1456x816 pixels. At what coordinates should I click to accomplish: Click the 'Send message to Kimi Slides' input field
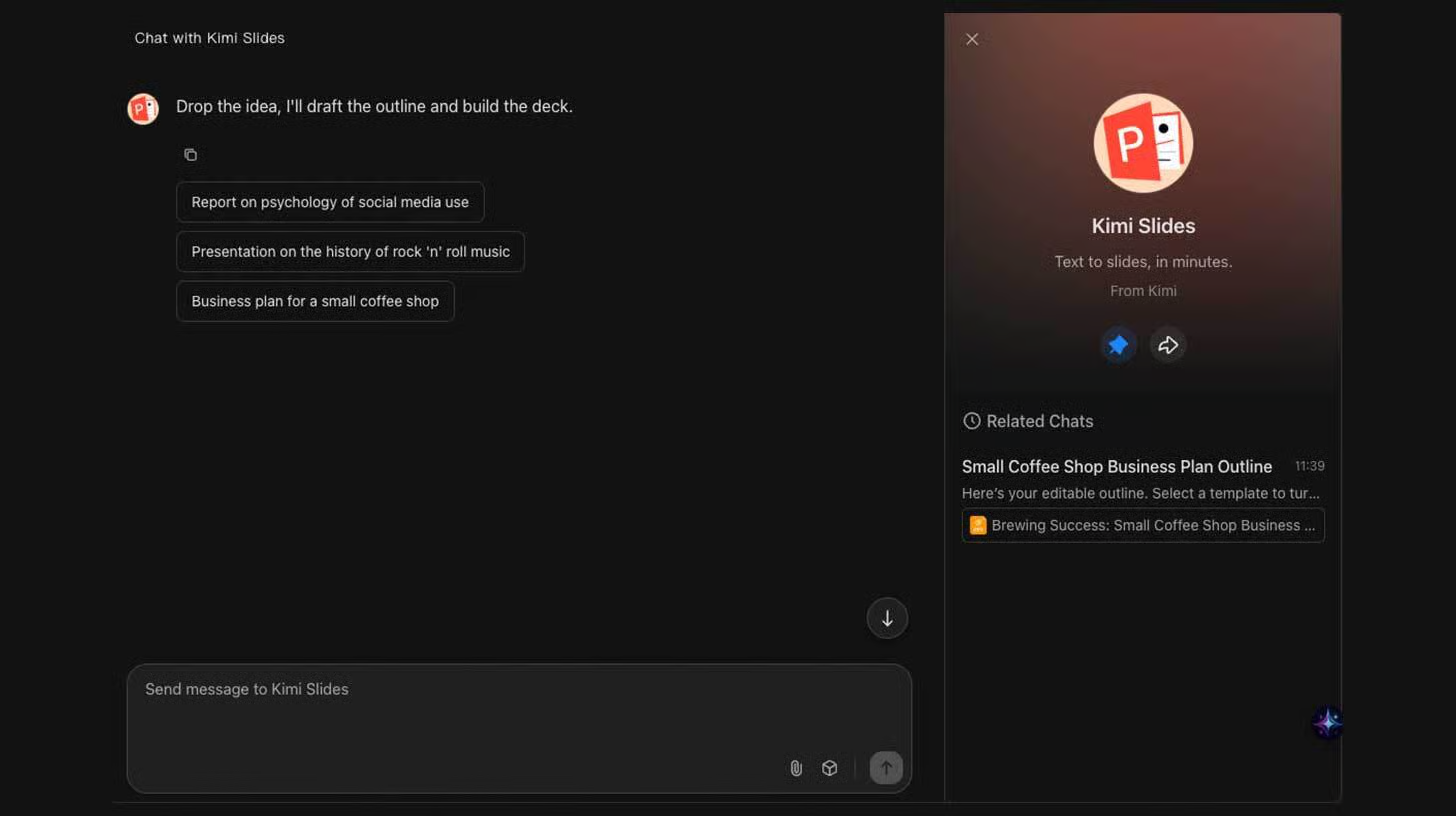click(519, 728)
